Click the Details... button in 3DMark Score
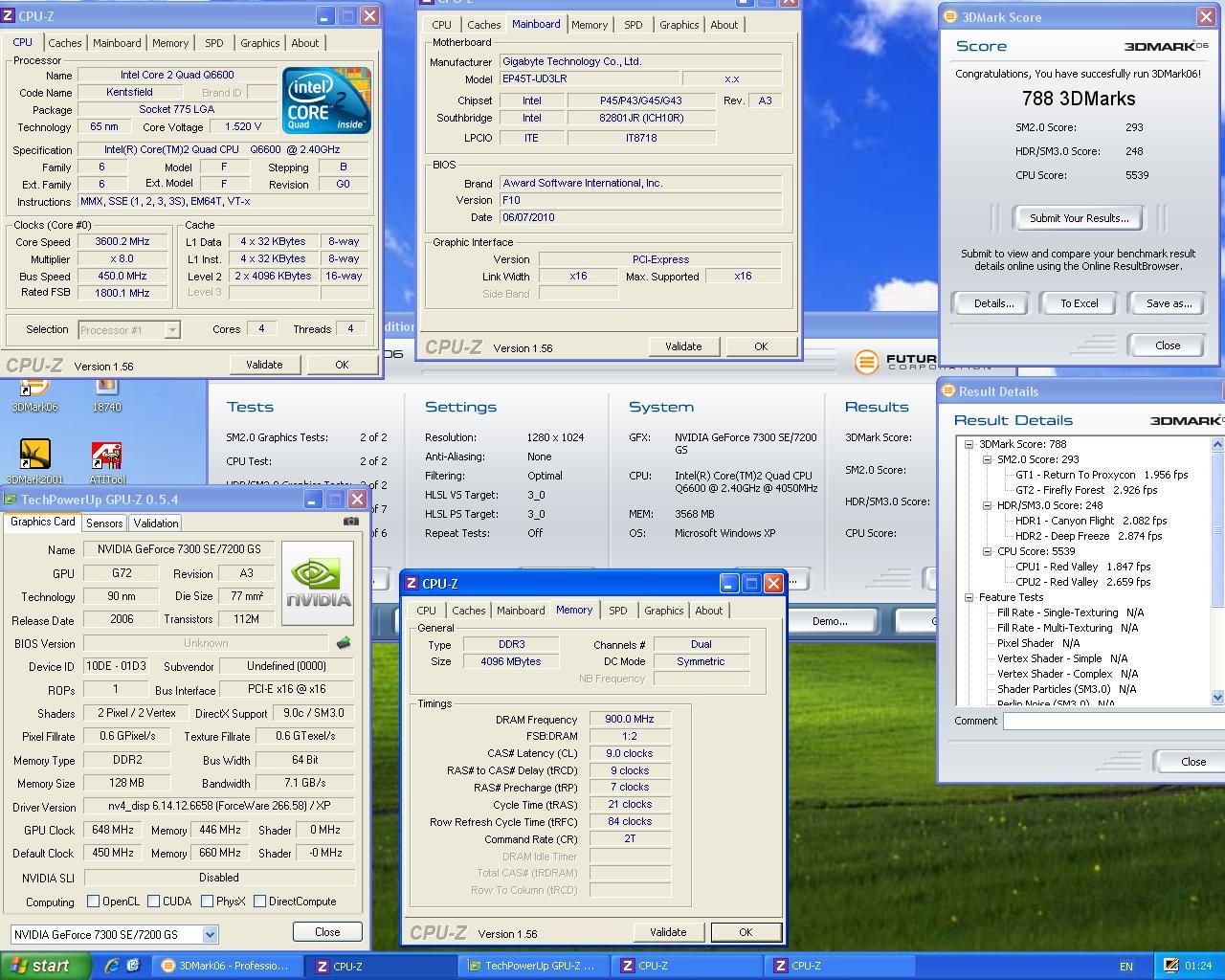Screen dimensions: 1225x980 [993, 303]
